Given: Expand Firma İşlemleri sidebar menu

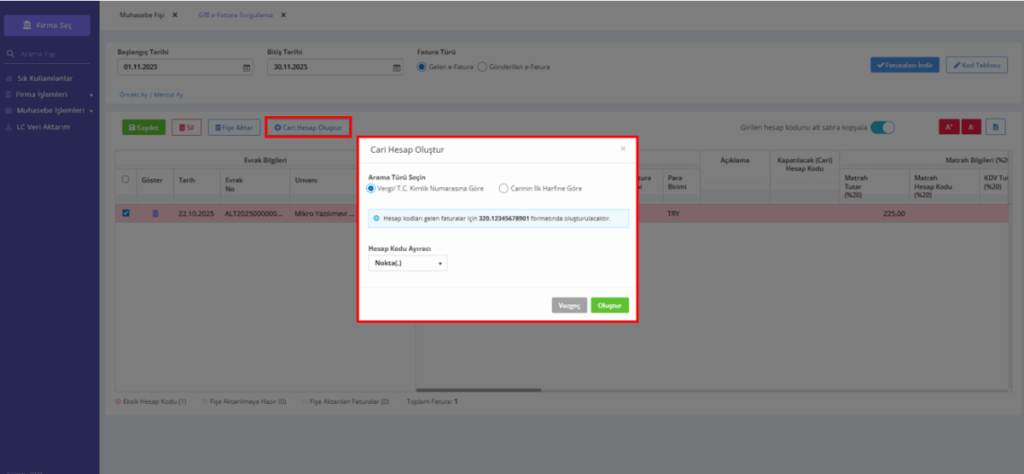Looking at the screenshot, I should 50,95.
